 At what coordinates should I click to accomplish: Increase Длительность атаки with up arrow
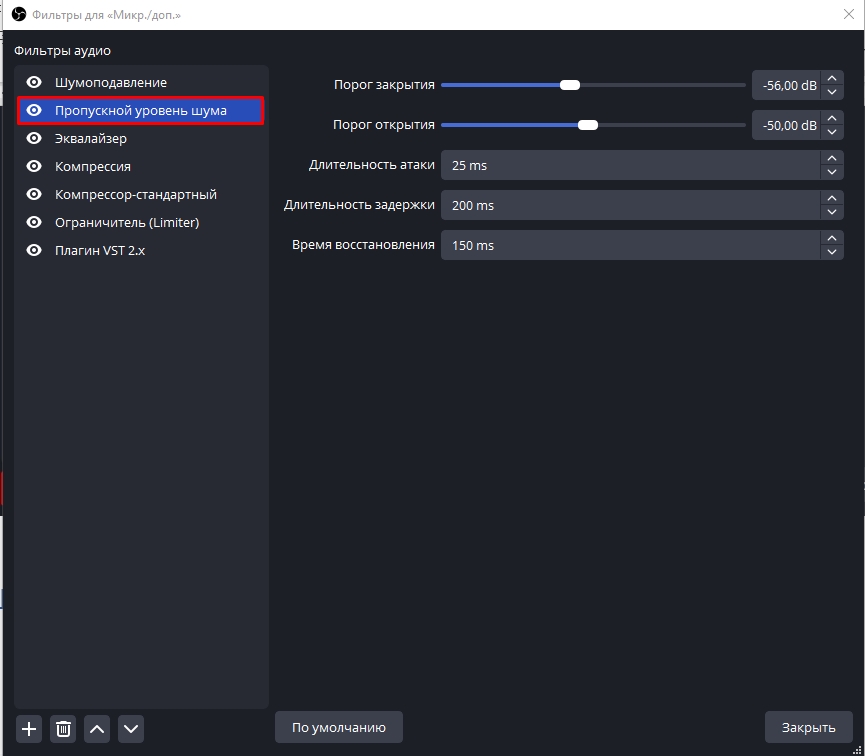[832, 158]
